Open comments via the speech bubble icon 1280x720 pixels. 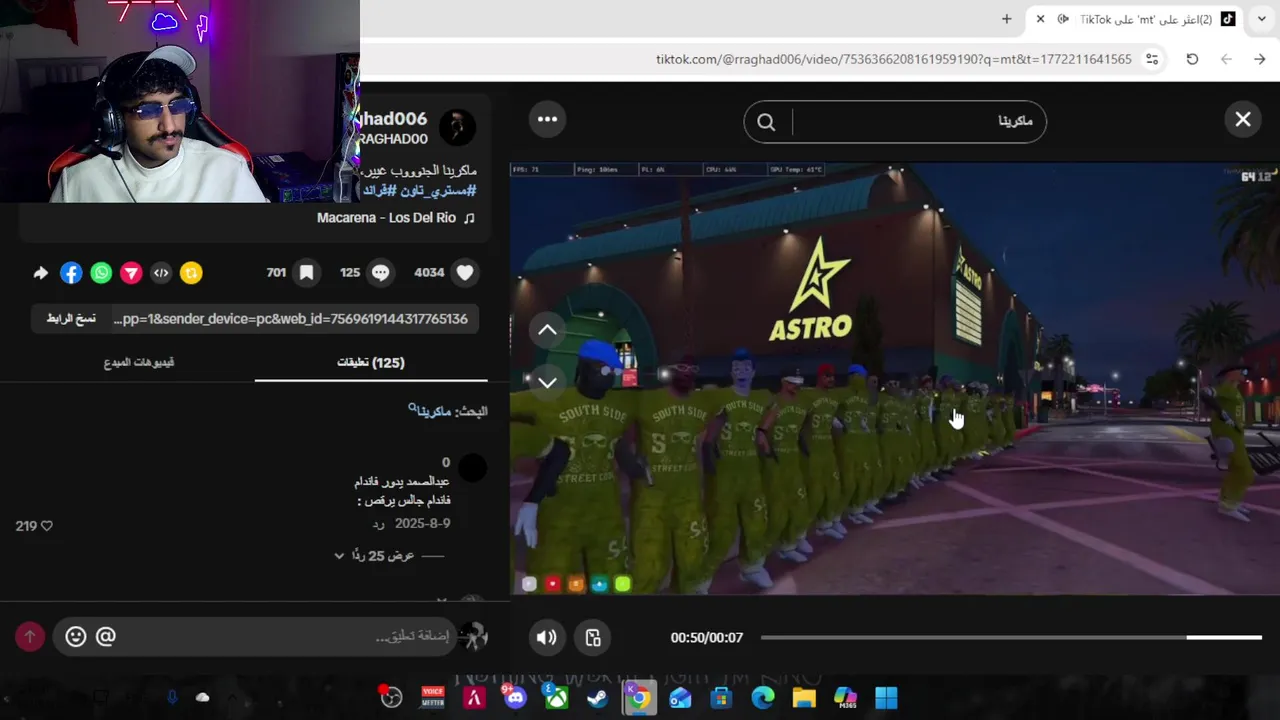381,272
